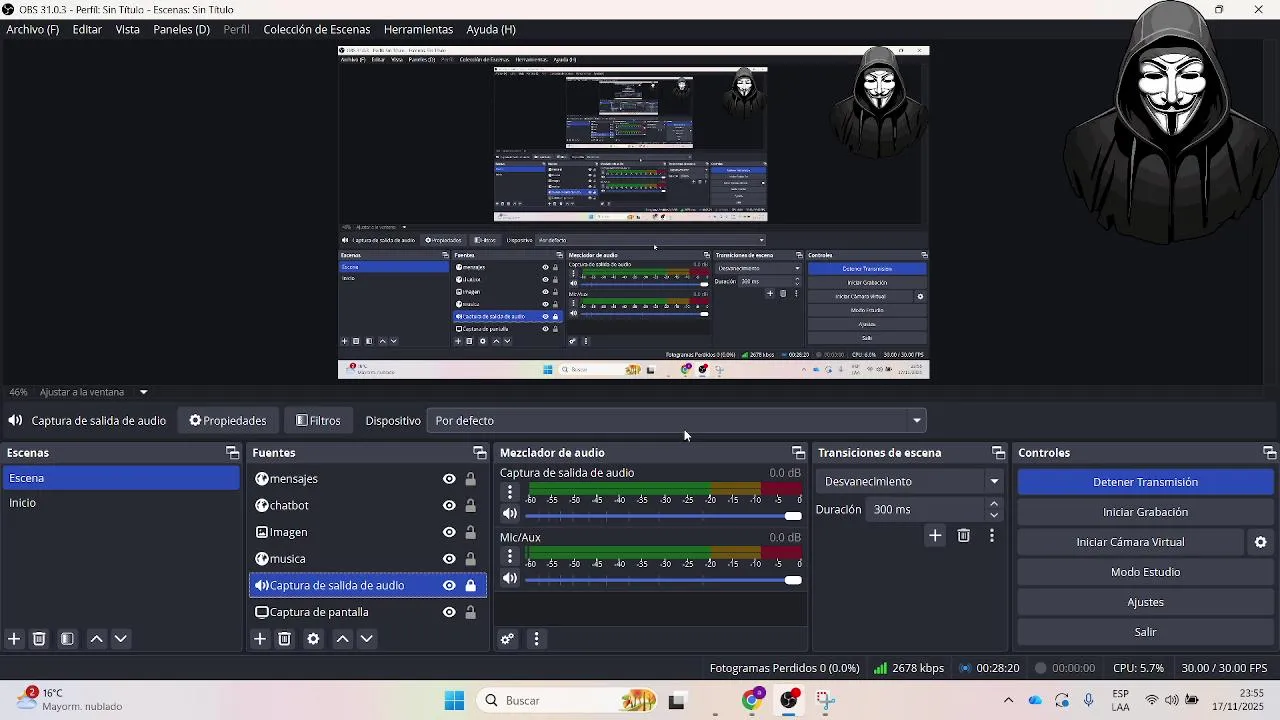Open the Desvanecimiento transition dropdown
The height and width of the screenshot is (720, 1280).
910,481
